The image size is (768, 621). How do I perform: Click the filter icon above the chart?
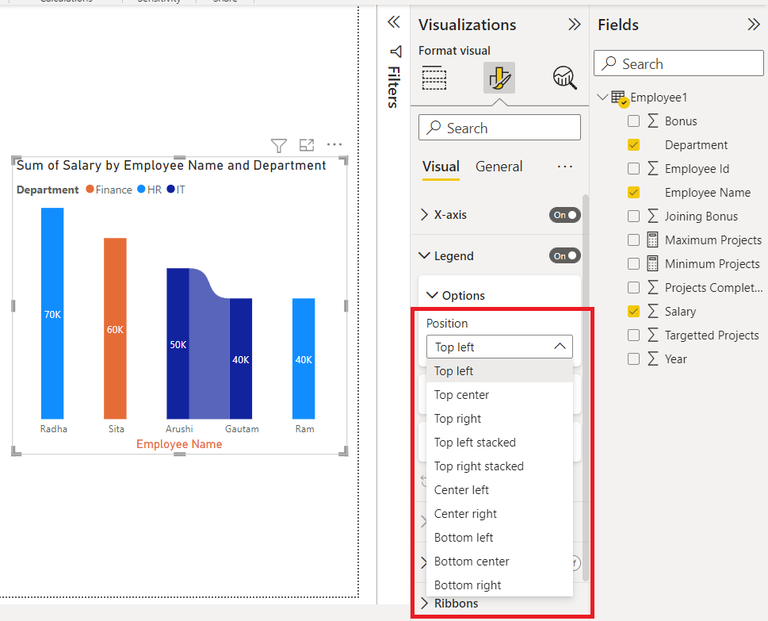[x=279, y=145]
